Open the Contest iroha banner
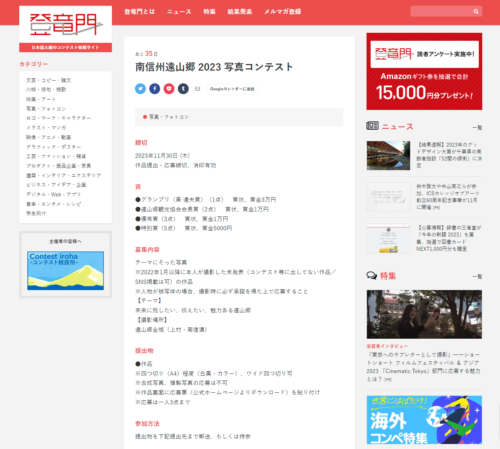Viewport: 500px width, 449px height. click(66, 270)
